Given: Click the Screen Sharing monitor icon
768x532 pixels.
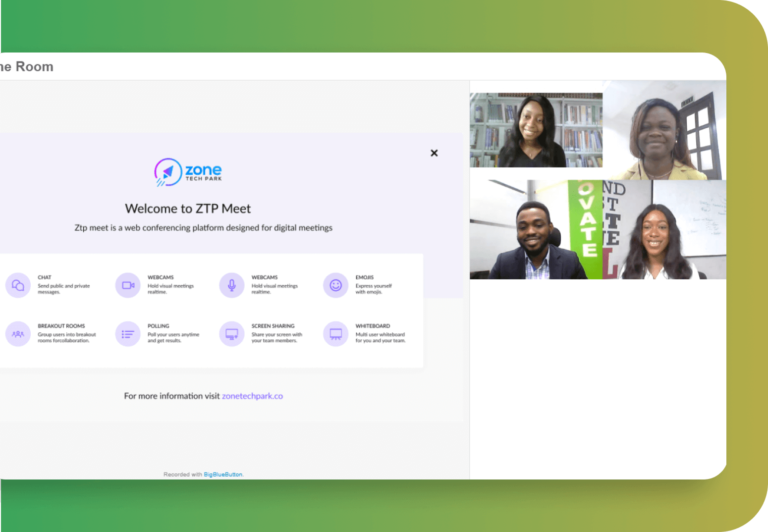Looking at the screenshot, I should [232, 334].
